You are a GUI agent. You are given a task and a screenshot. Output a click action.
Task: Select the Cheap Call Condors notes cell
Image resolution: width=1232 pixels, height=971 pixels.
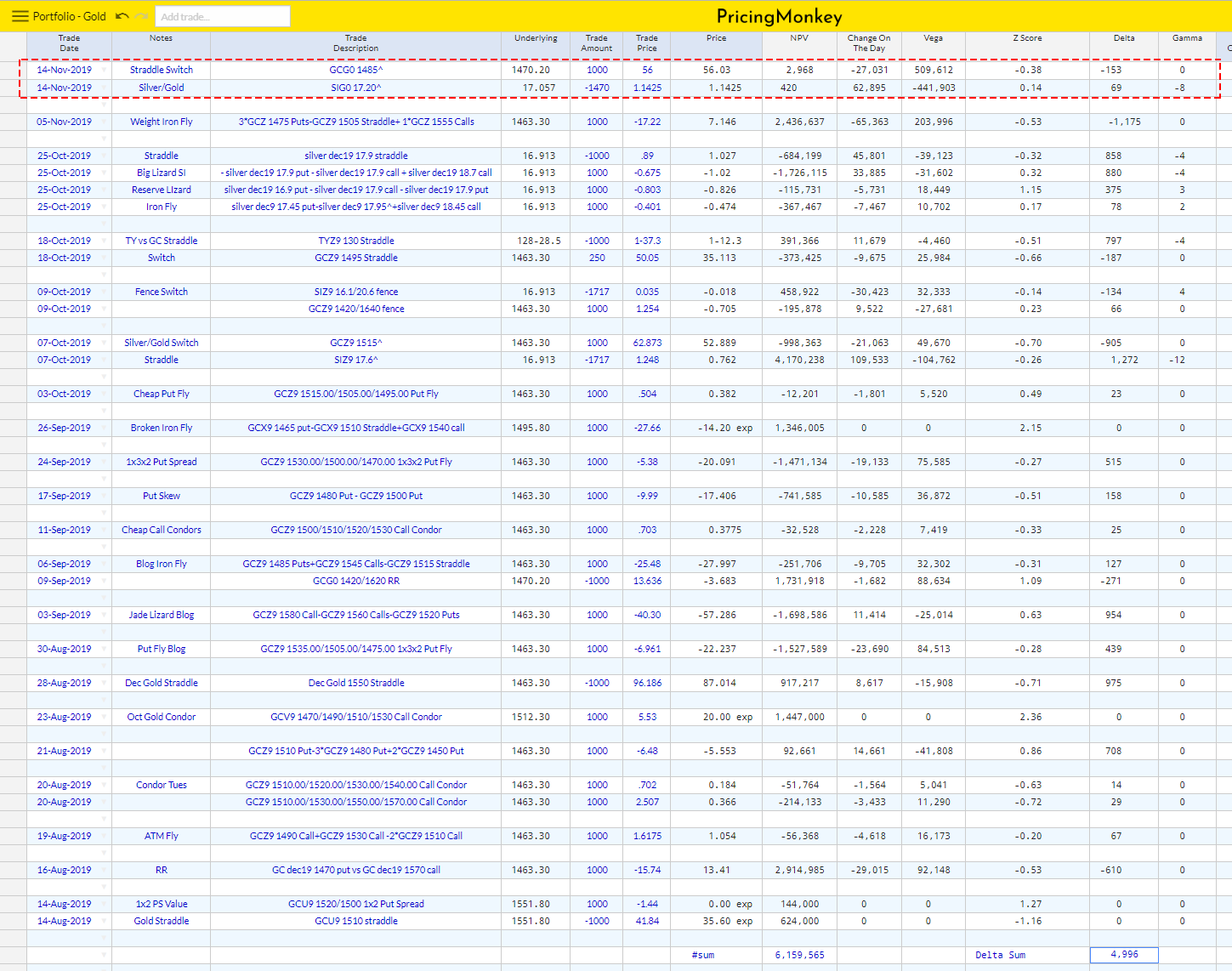[x=161, y=530]
